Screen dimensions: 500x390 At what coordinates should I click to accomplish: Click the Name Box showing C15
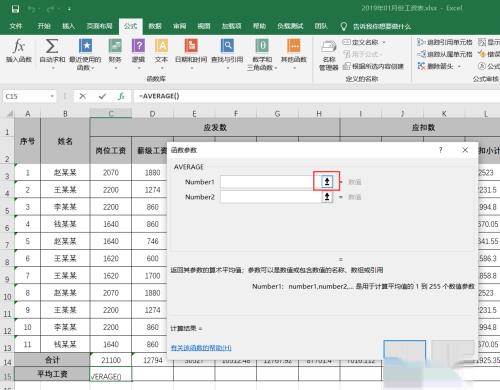point(26,96)
